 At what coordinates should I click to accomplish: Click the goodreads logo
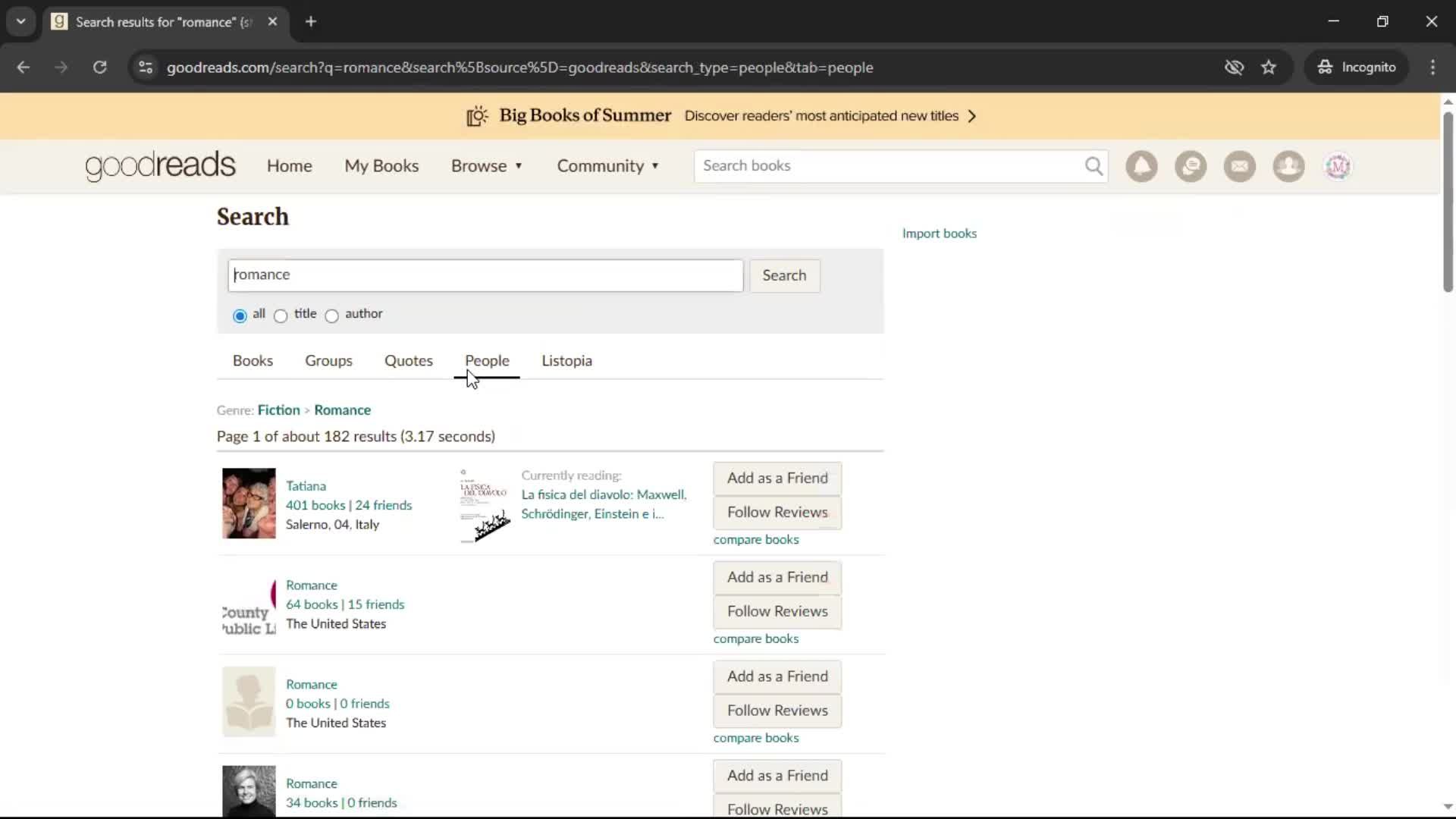(160, 166)
